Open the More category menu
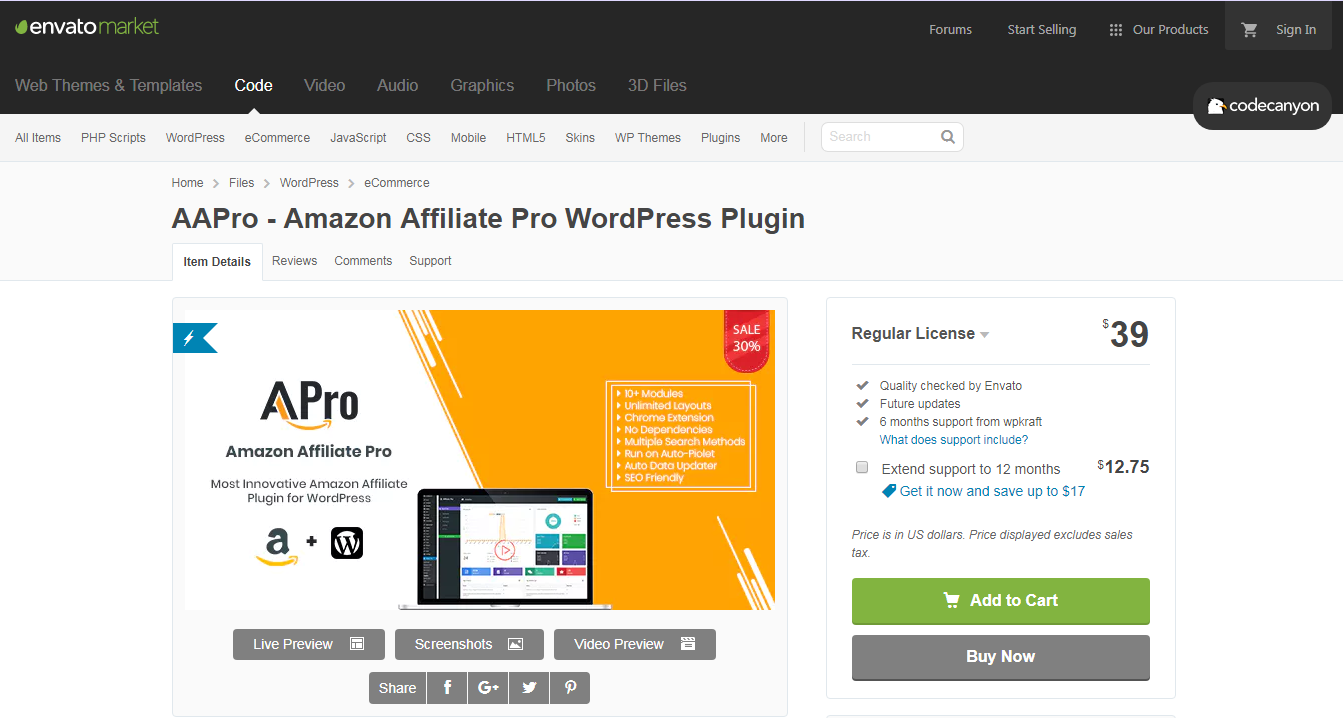 click(x=774, y=138)
